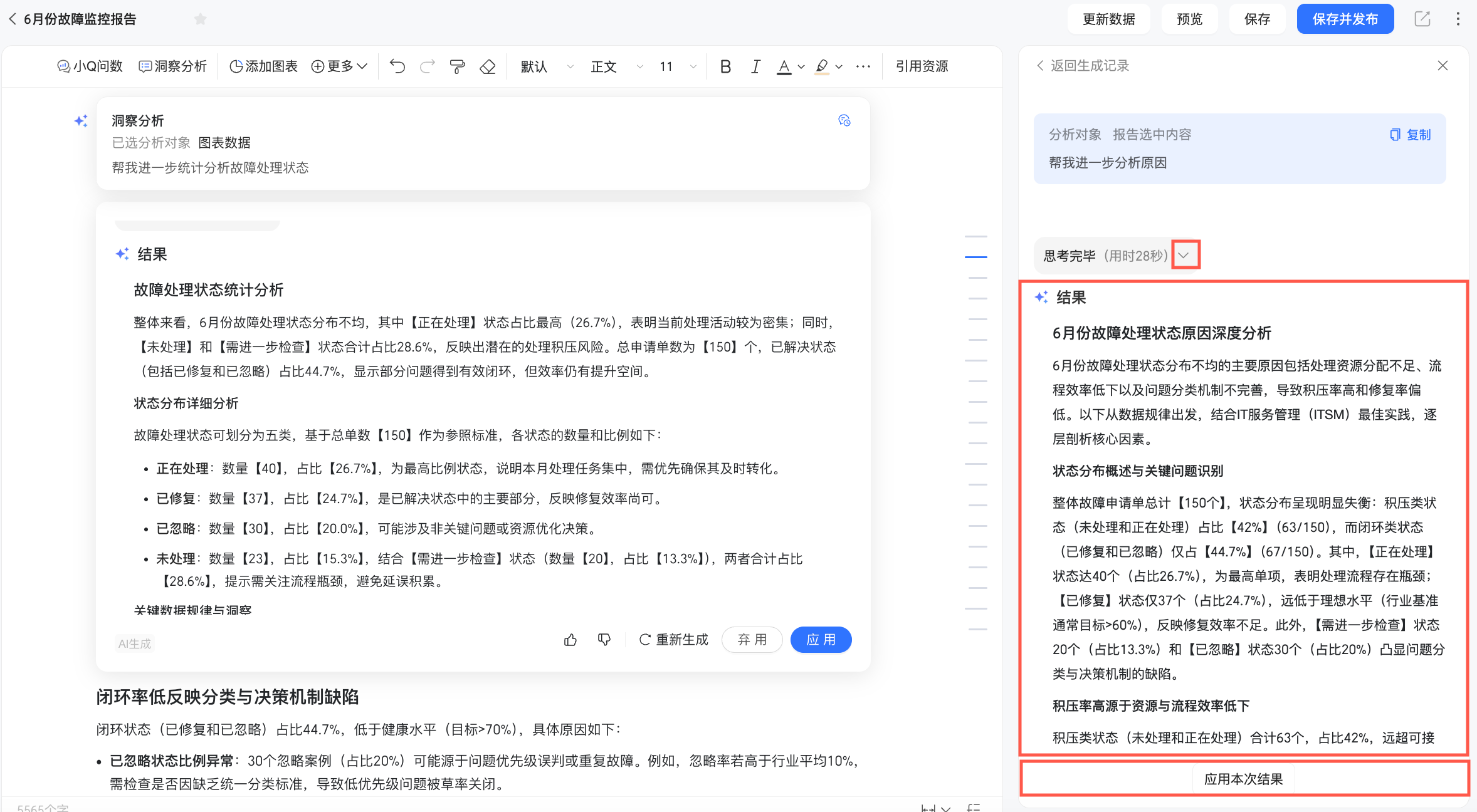Click the redo arrow icon
The height and width of the screenshot is (812, 1477).
tap(428, 66)
